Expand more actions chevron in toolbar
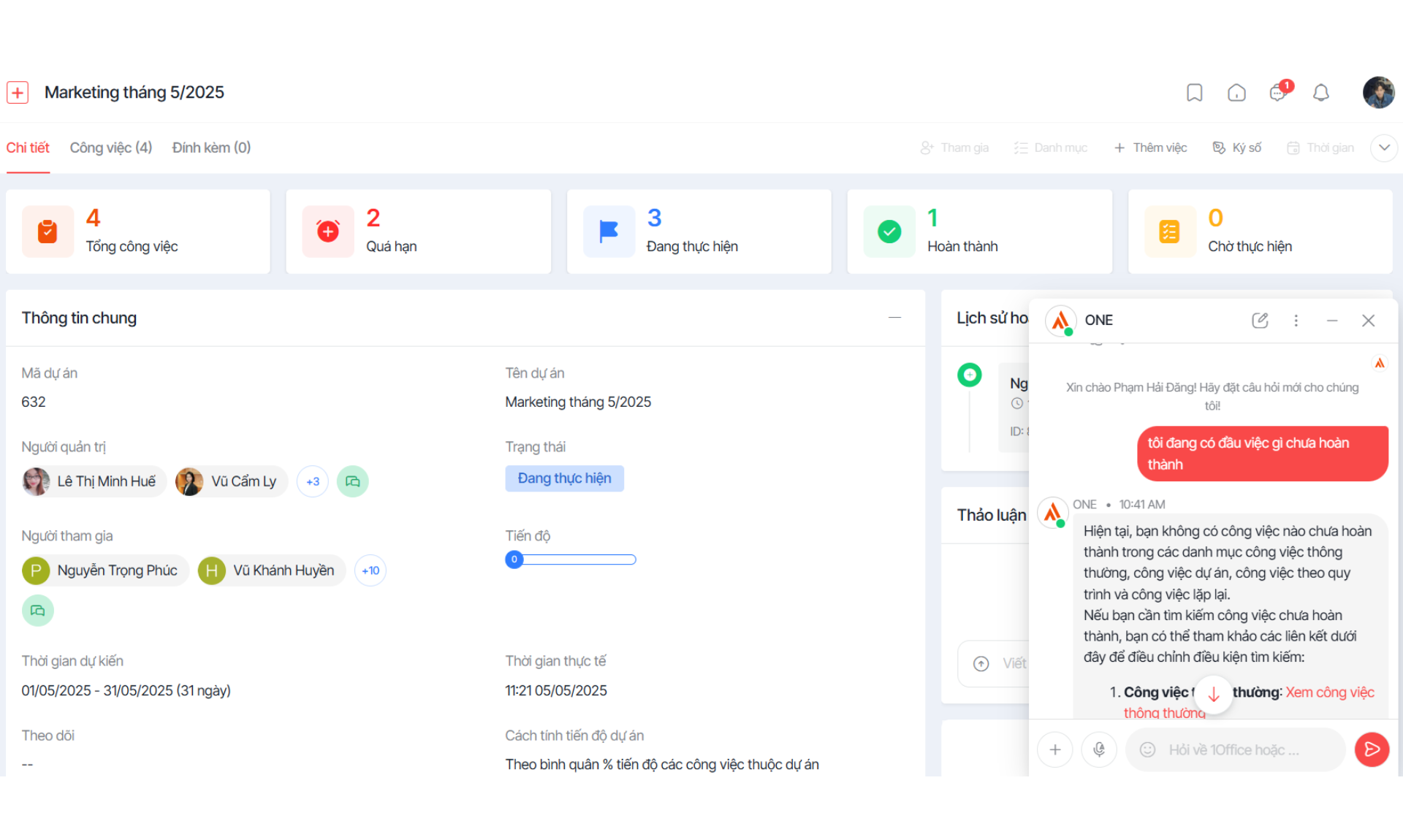1403x840 pixels. 1383,148
